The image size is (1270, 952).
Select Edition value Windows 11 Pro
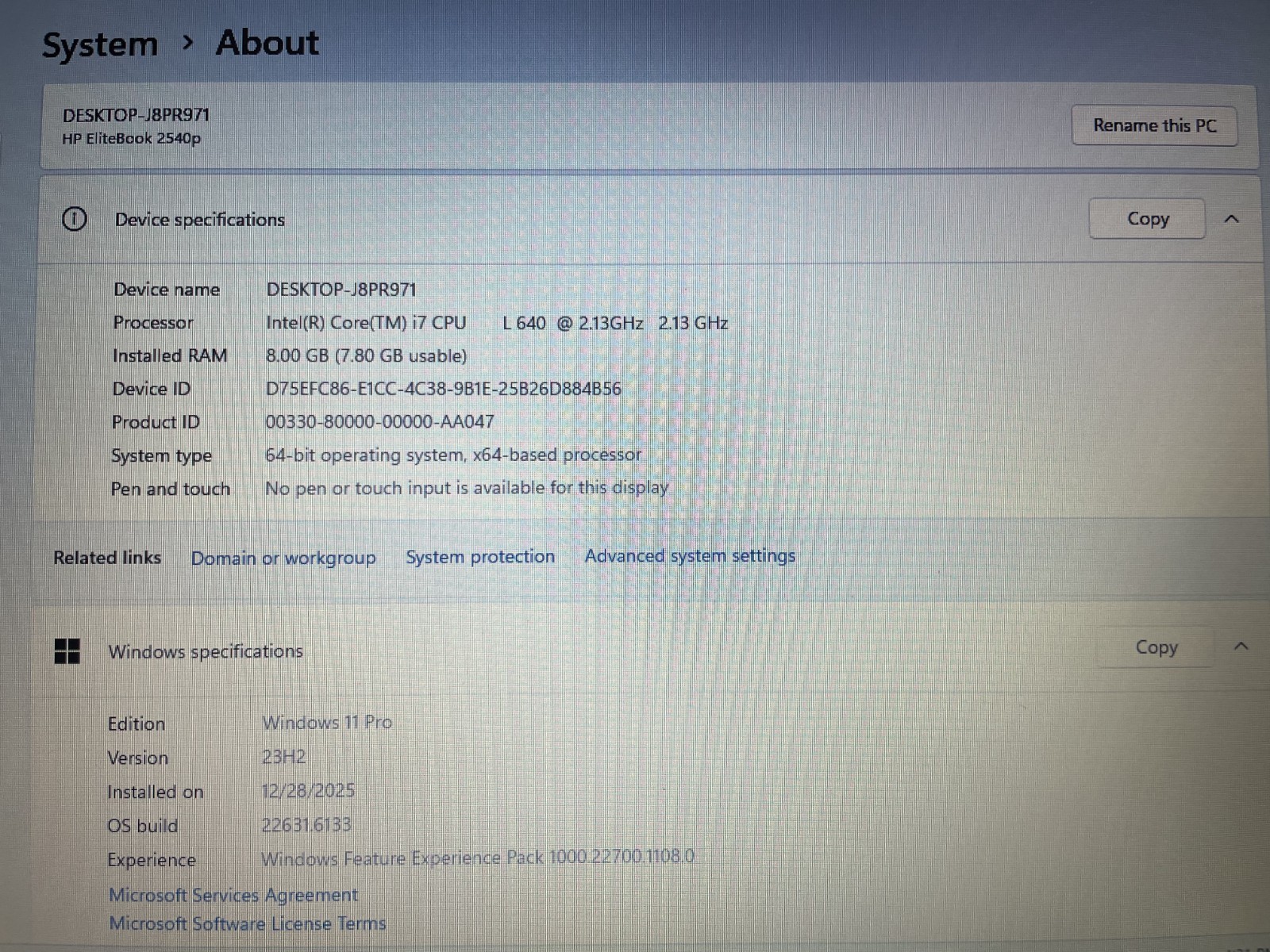[x=327, y=723]
